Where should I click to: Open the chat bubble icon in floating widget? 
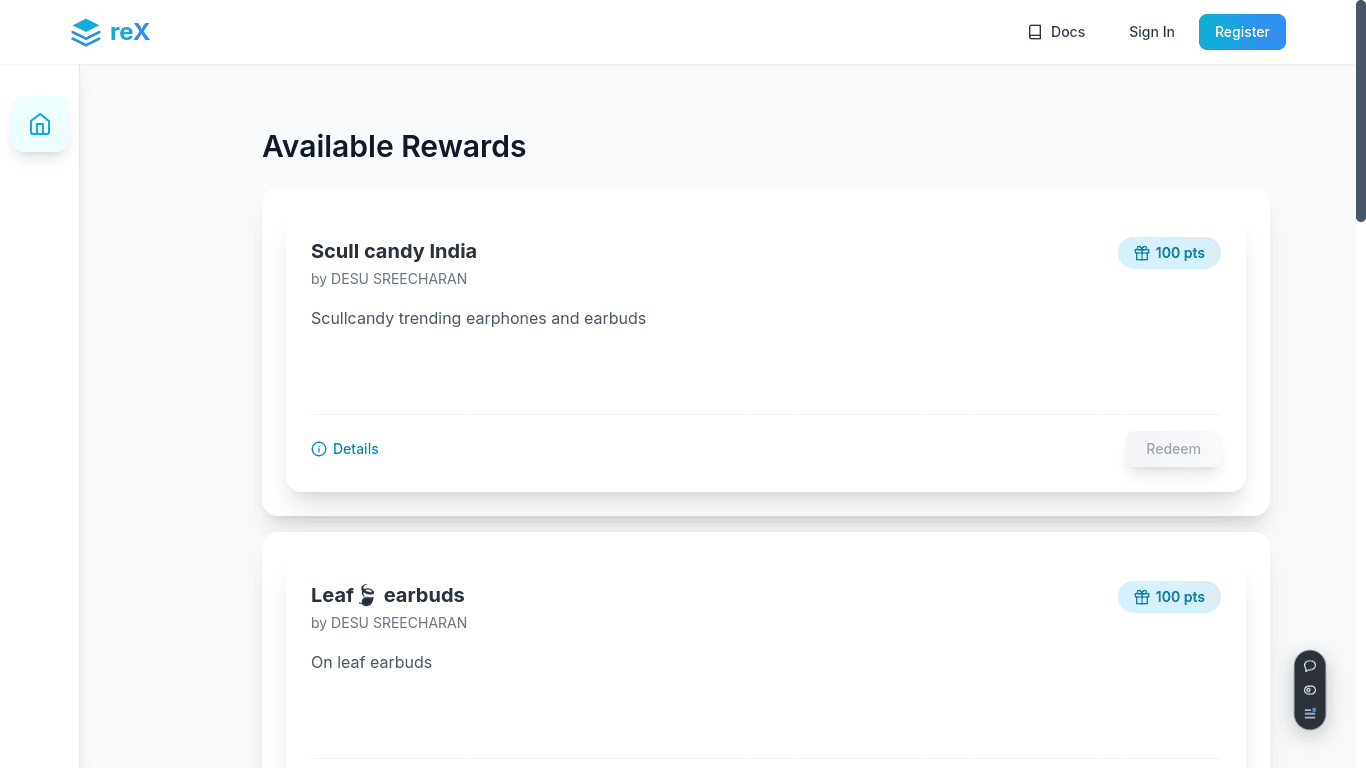tap(1310, 666)
